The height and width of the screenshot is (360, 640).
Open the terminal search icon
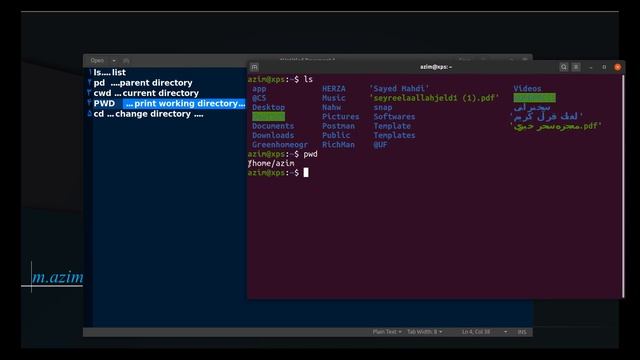(x=564, y=67)
